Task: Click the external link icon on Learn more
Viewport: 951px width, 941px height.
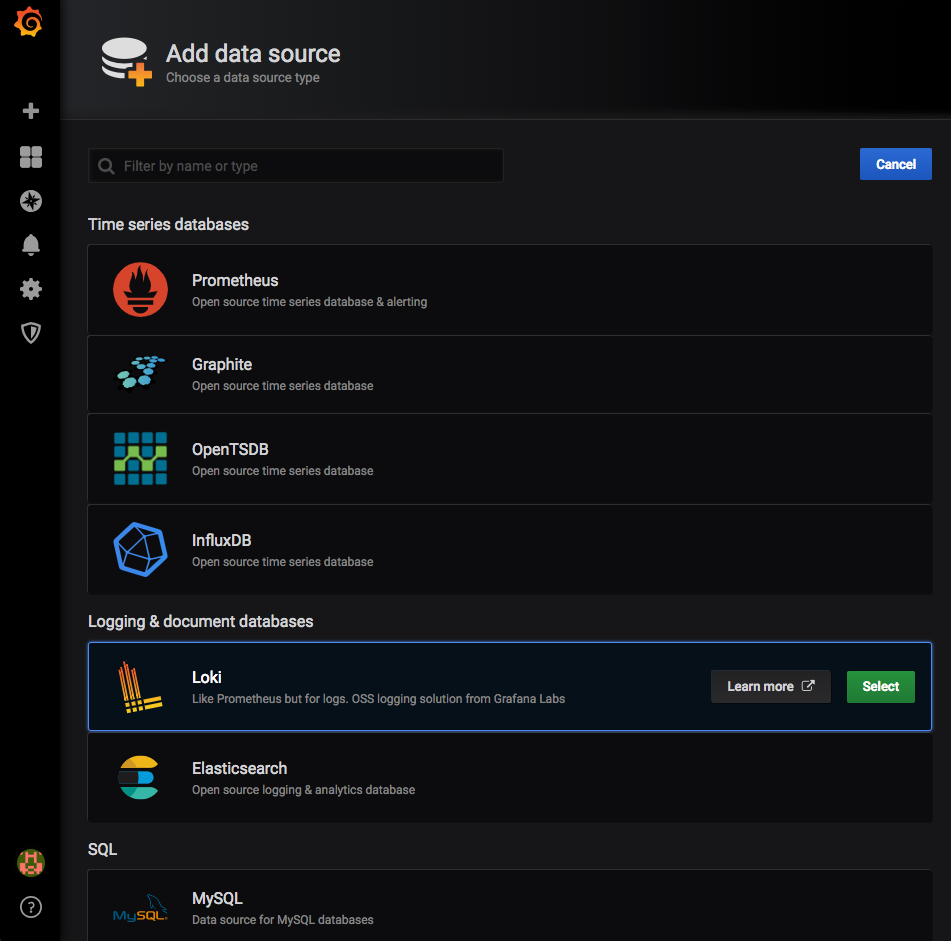Action: point(808,686)
